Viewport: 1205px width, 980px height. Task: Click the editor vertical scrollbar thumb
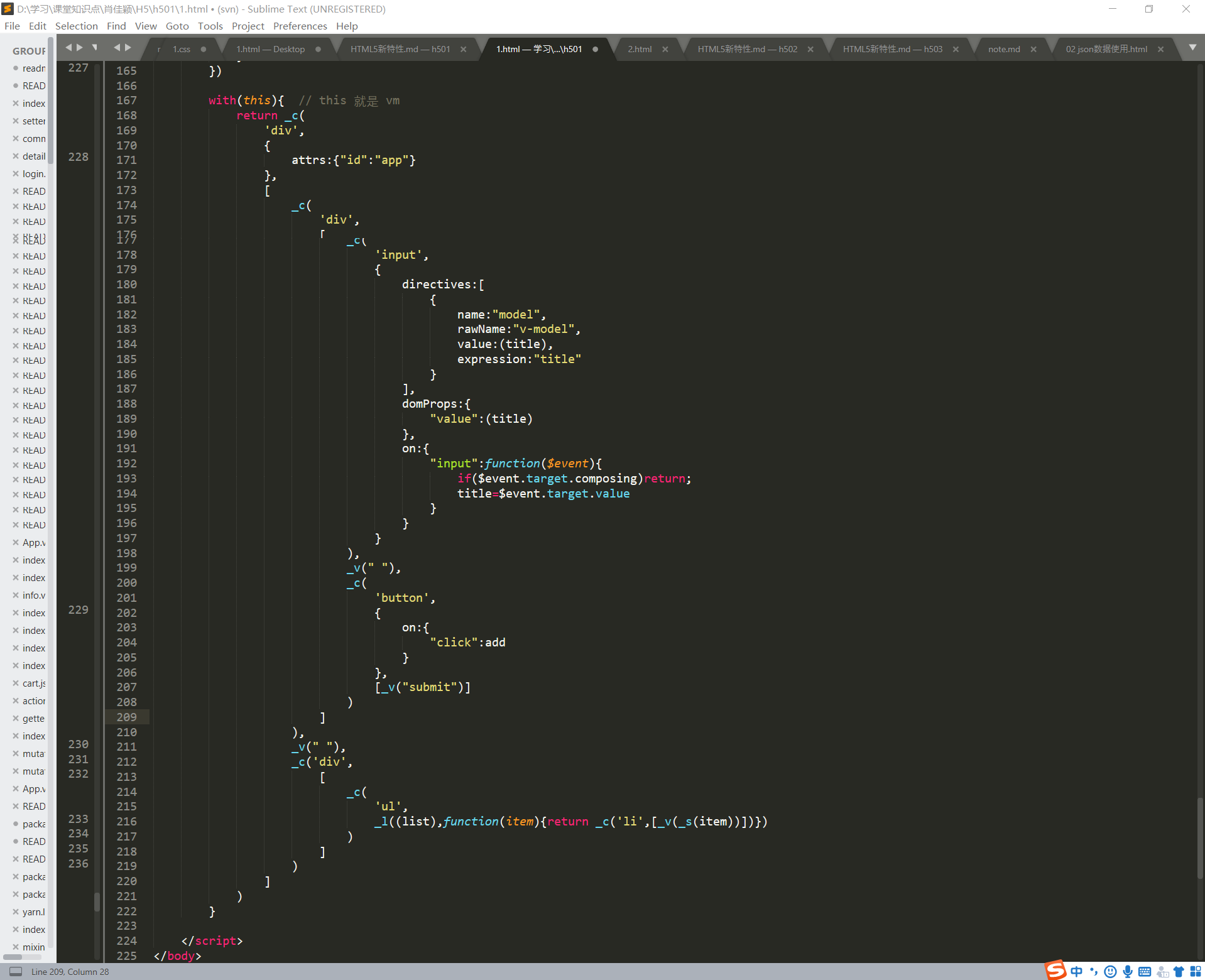1200,839
